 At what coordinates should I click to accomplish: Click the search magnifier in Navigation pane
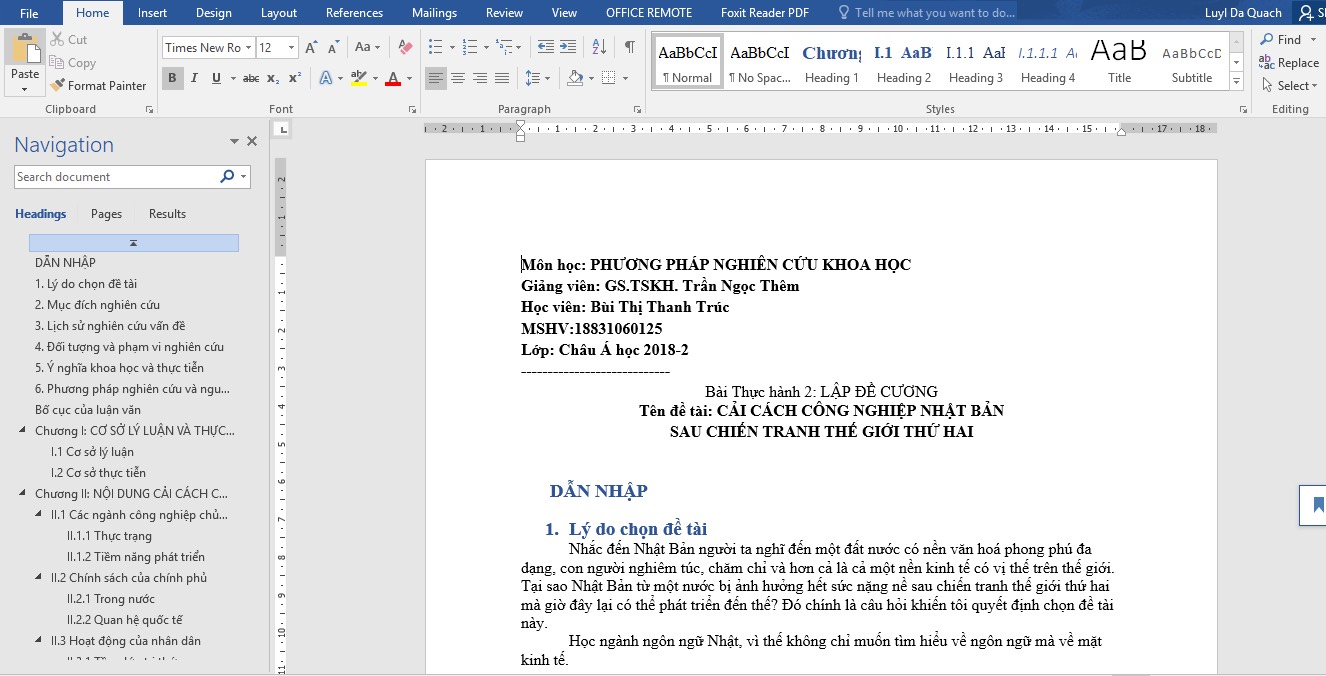[227, 177]
